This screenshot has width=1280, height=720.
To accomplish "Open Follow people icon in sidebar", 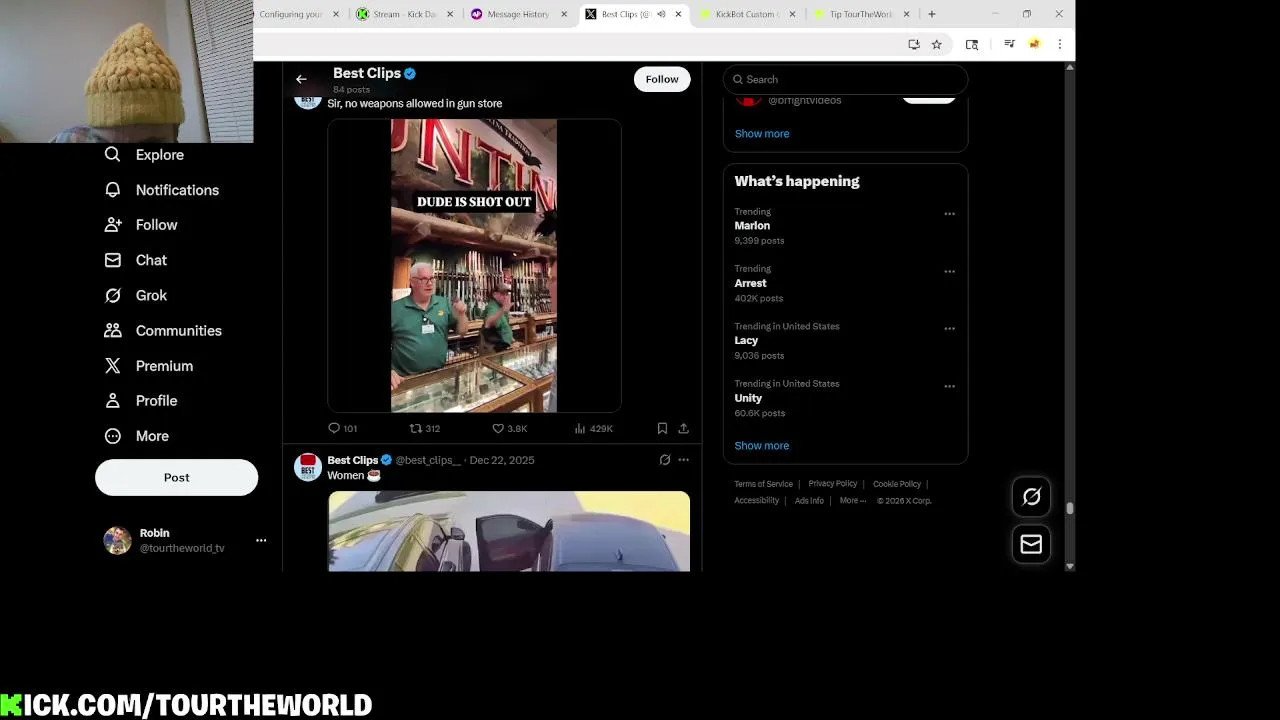I will point(113,225).
